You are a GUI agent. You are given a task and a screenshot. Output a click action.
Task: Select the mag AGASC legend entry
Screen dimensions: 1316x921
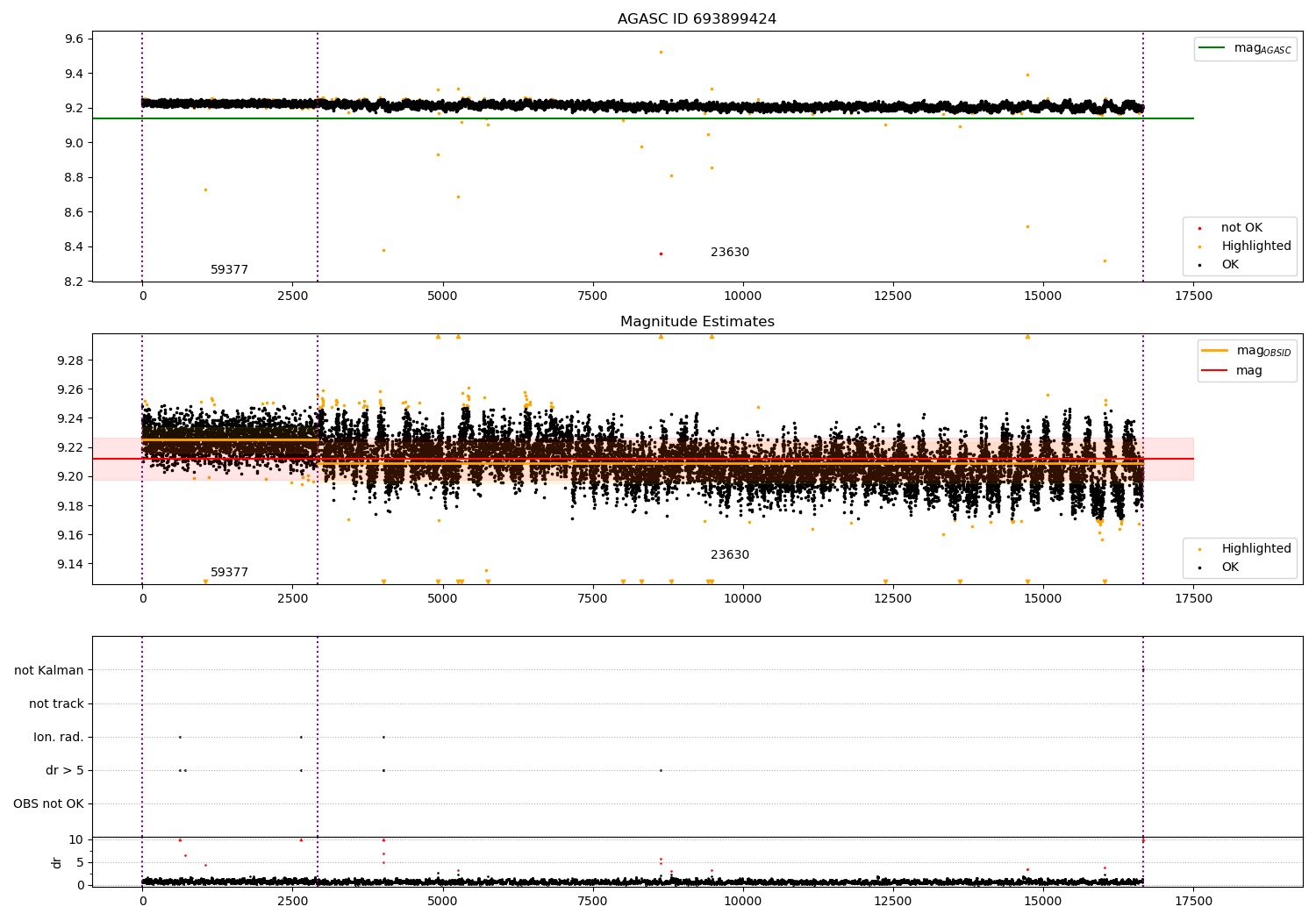coord(1245,48)
